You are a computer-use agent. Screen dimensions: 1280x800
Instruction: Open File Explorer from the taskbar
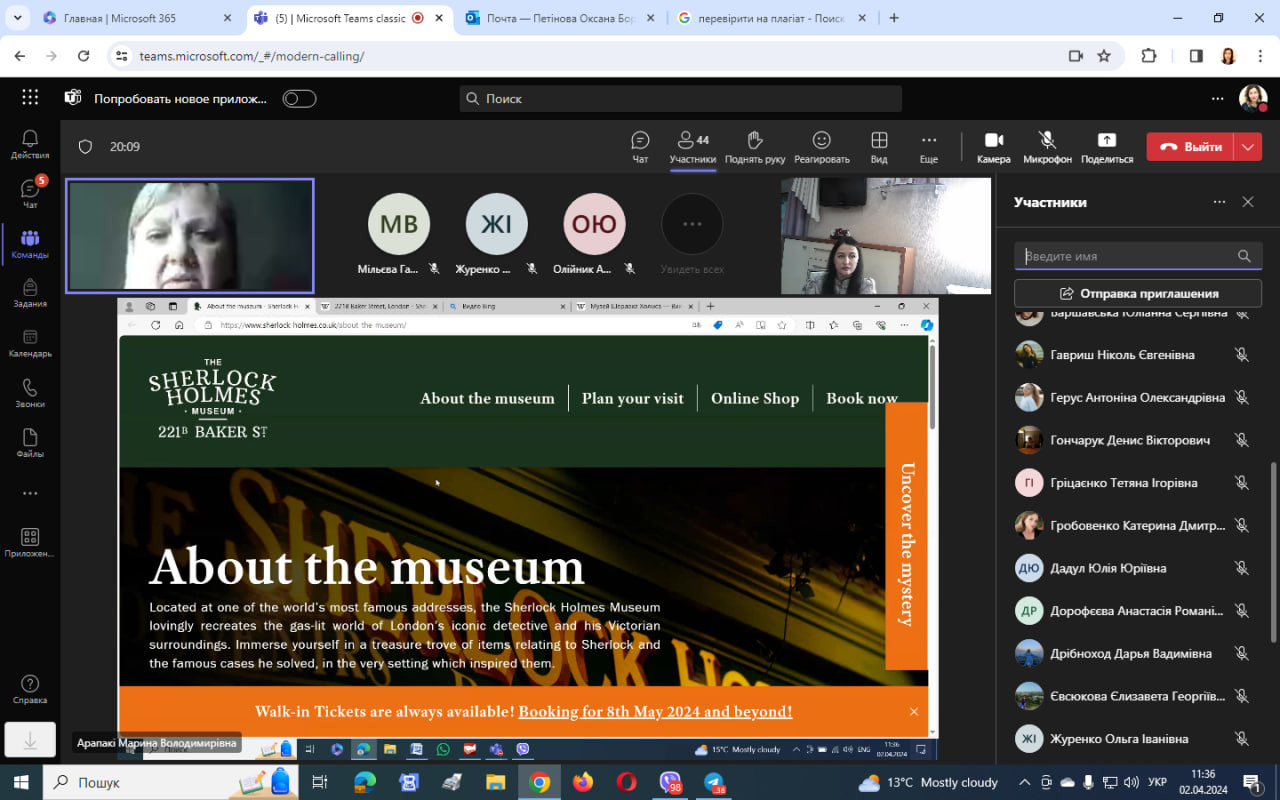tap(495, 782)
